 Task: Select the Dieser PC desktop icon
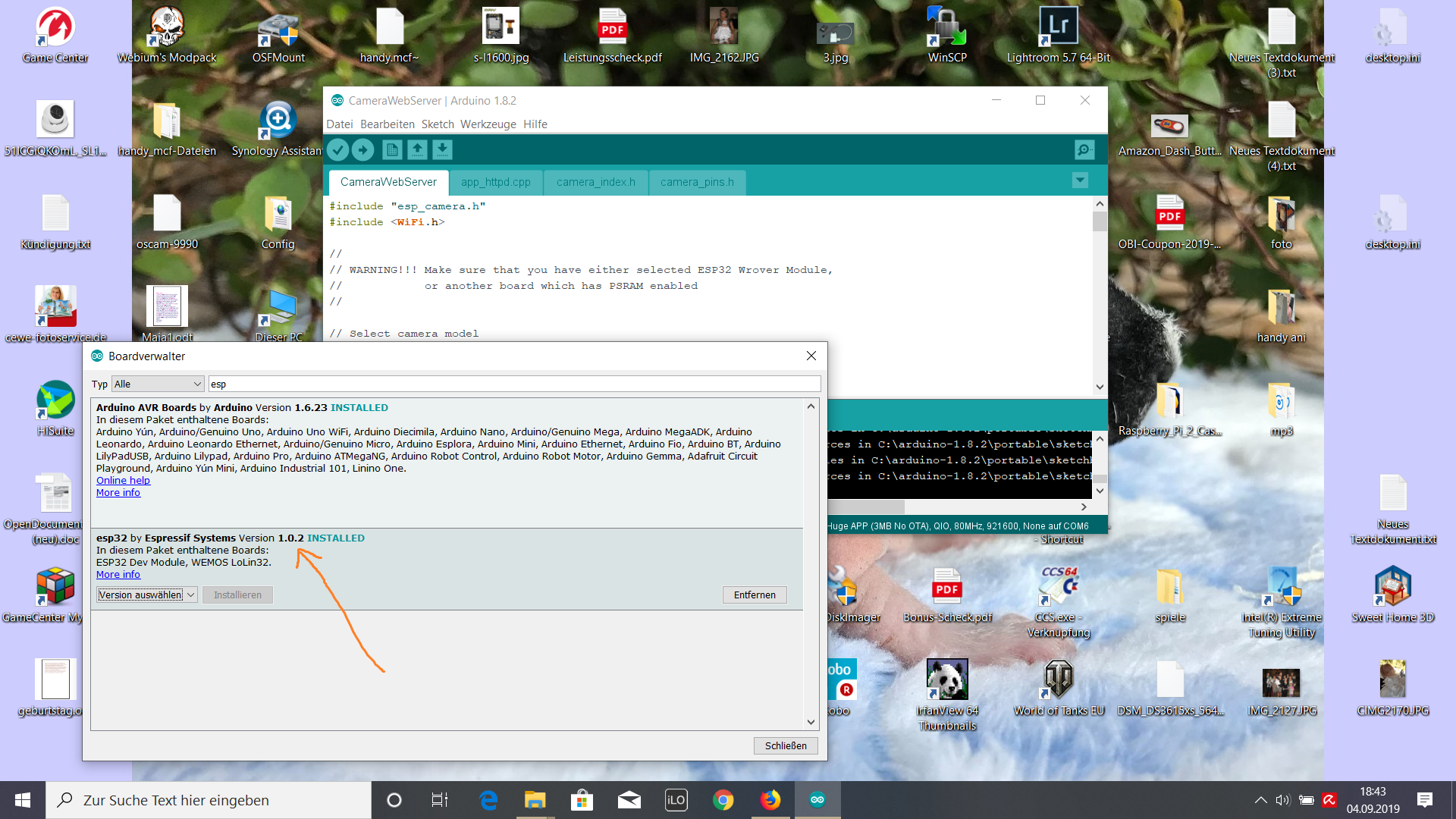pyautogui.click(x=278, y=315)
